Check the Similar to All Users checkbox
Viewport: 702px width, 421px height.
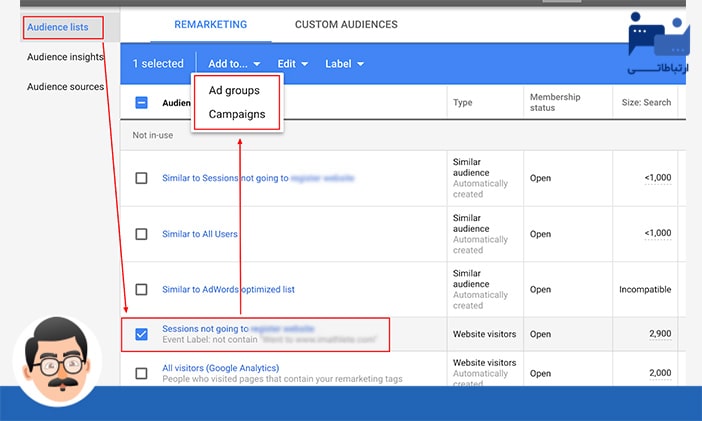click(141, 234)
